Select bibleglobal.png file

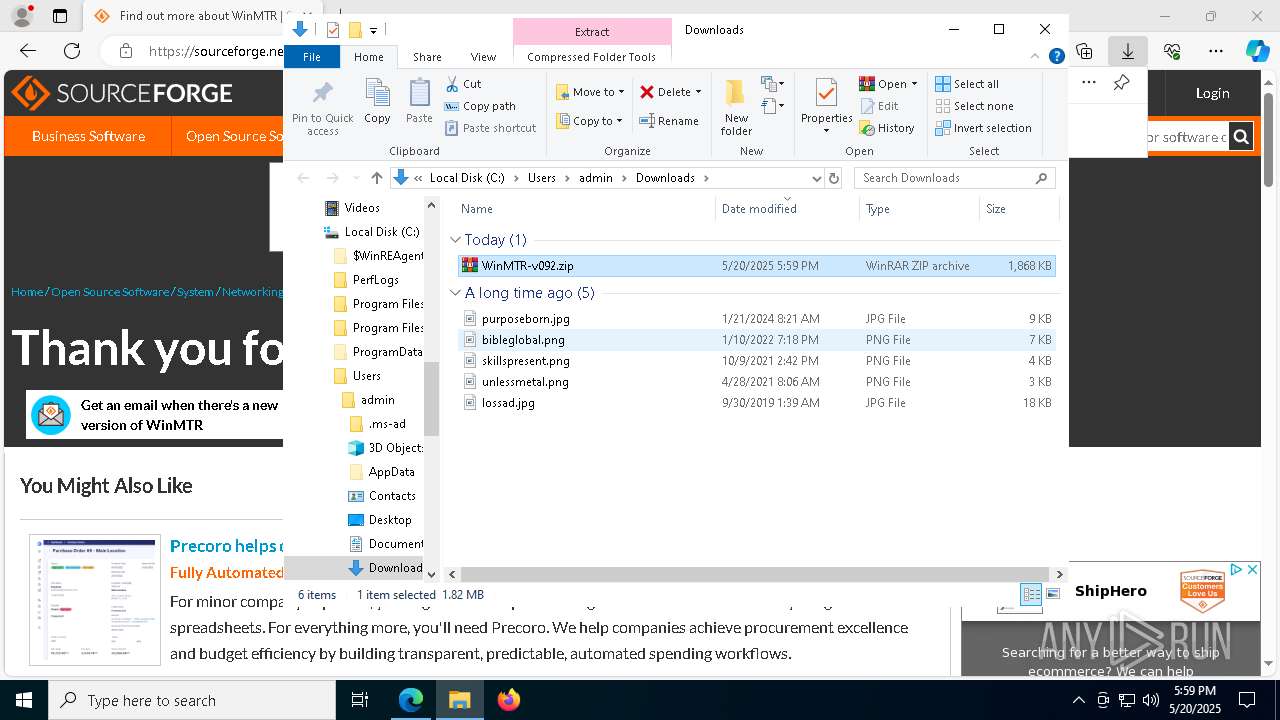pyautogui.click(x=756, y=340)
